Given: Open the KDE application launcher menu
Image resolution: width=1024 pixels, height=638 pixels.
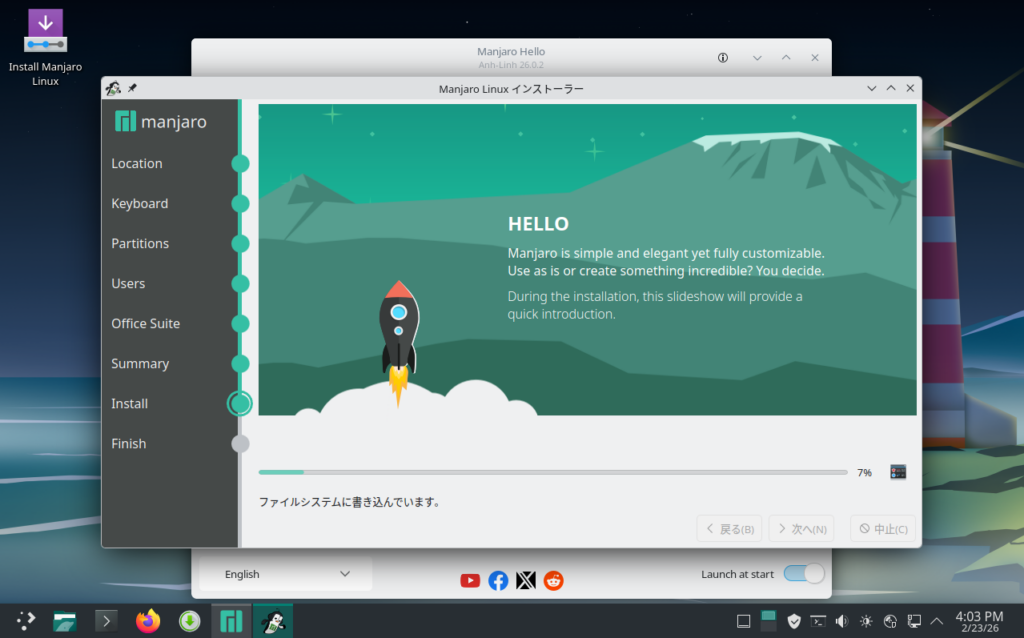Looking at the screenshot, I should click(x=26, y=621).
